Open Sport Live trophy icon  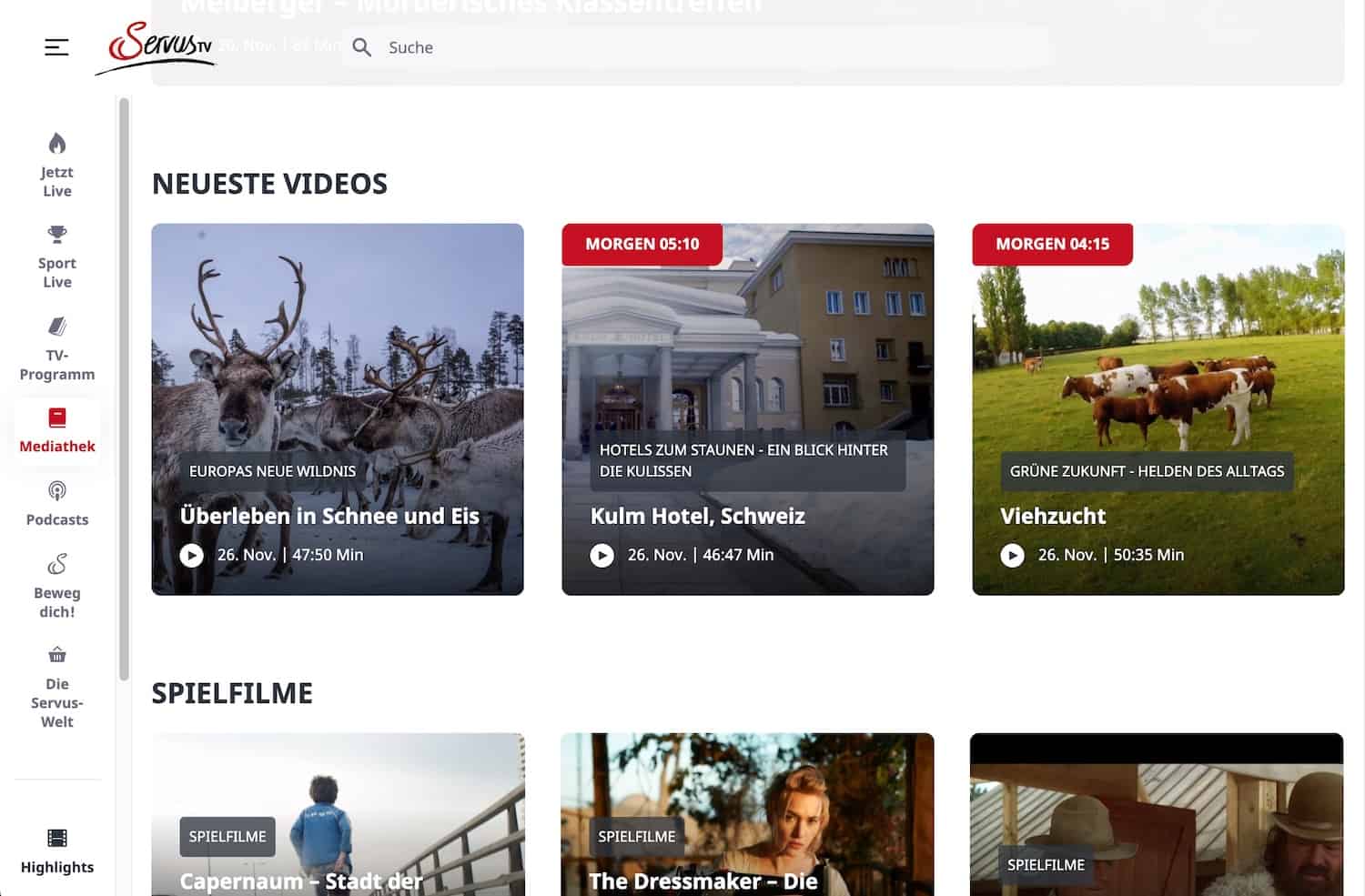point(57,235)
